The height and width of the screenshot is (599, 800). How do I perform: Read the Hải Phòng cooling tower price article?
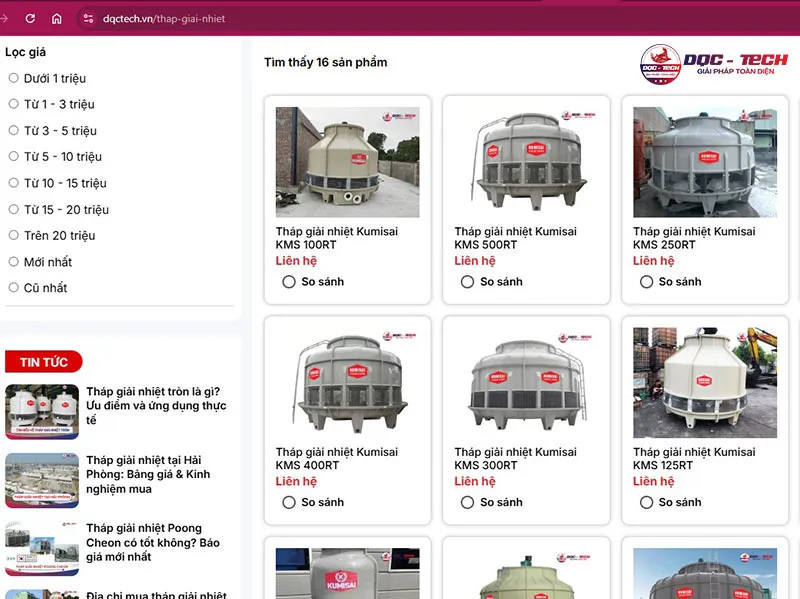148,475
